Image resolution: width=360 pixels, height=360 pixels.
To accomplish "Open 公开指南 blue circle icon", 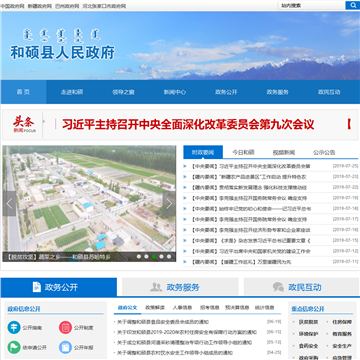I will coord(14,328).
